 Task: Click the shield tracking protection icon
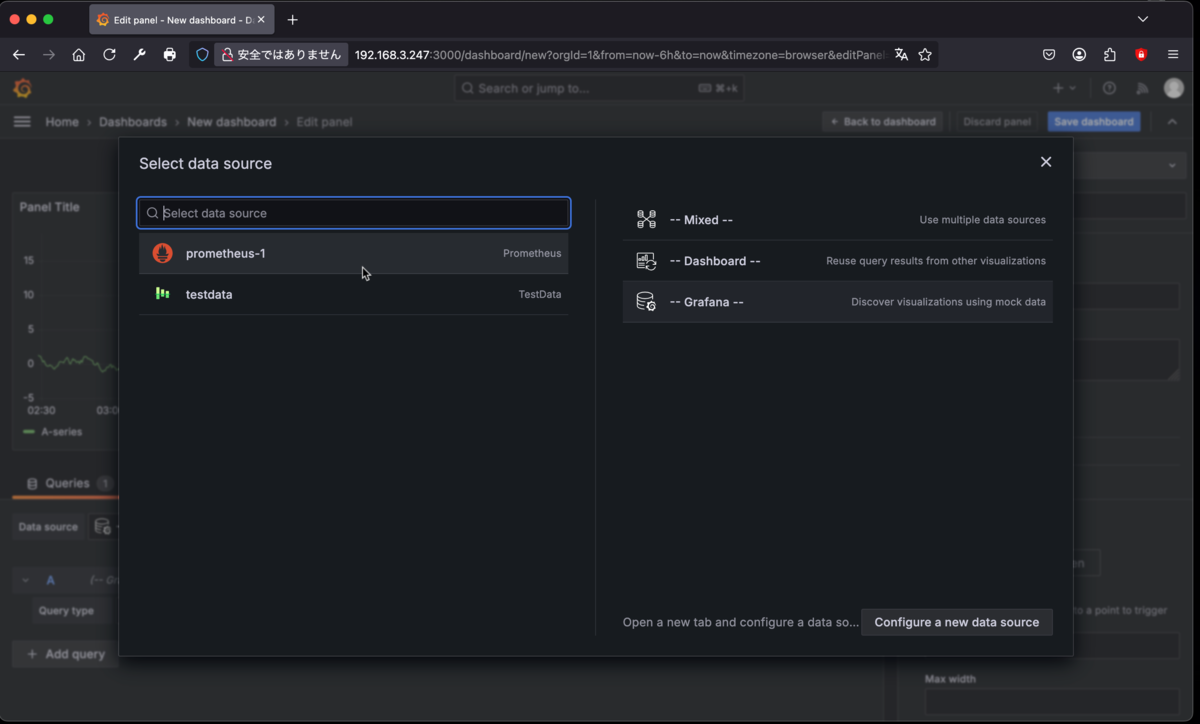[x=202, y=55]
